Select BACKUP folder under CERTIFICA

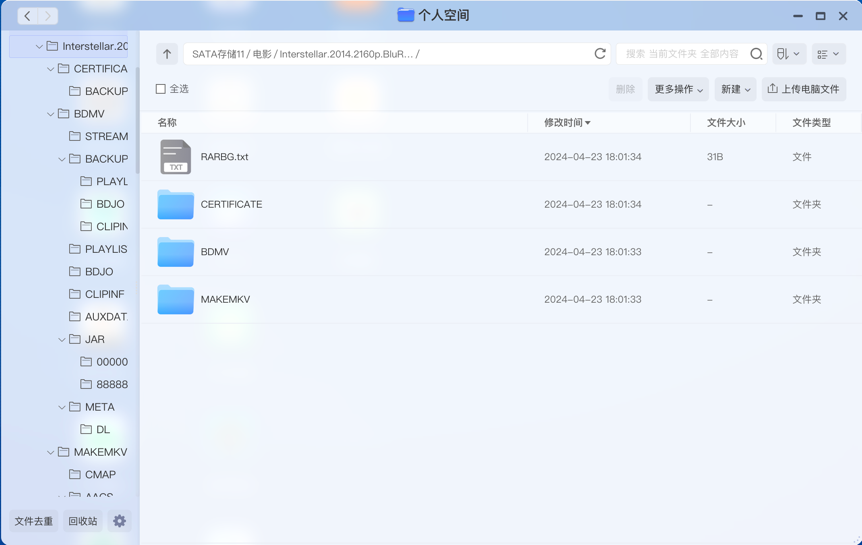[x=98, y=91]
